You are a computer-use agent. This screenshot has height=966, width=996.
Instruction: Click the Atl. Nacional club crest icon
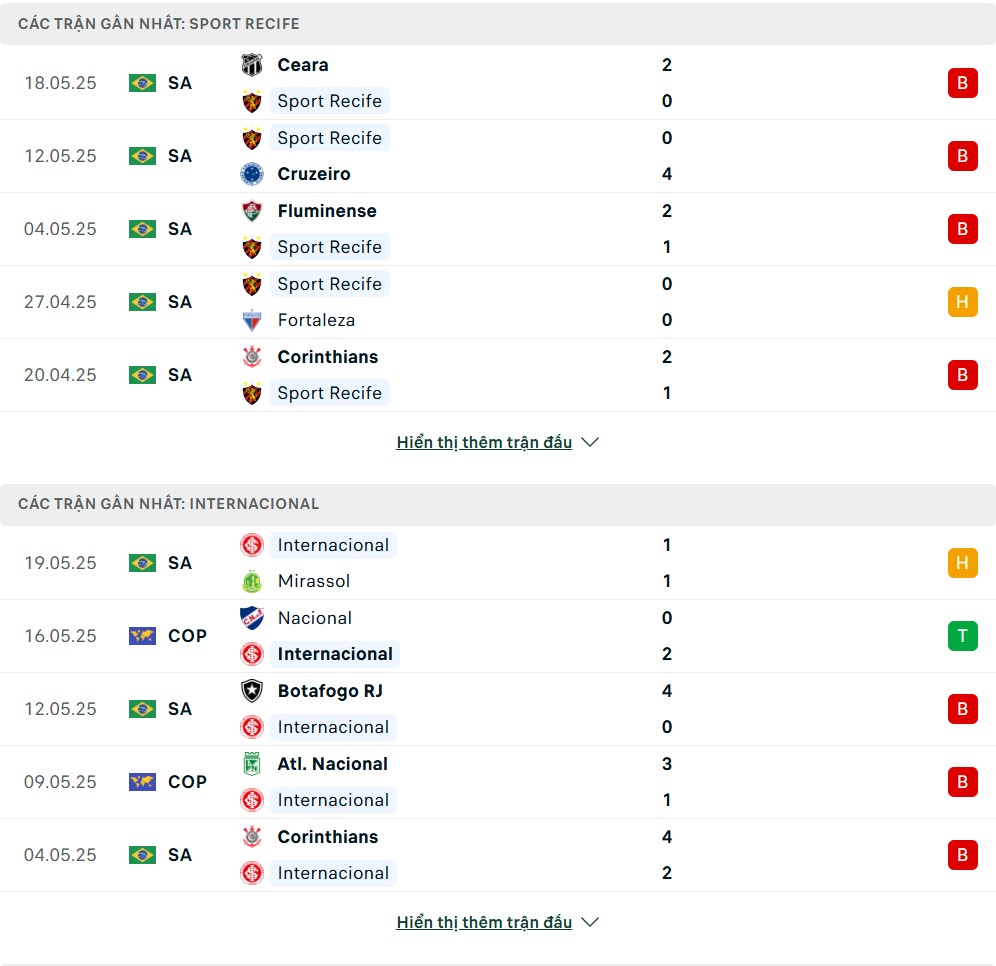click(252, 764)
